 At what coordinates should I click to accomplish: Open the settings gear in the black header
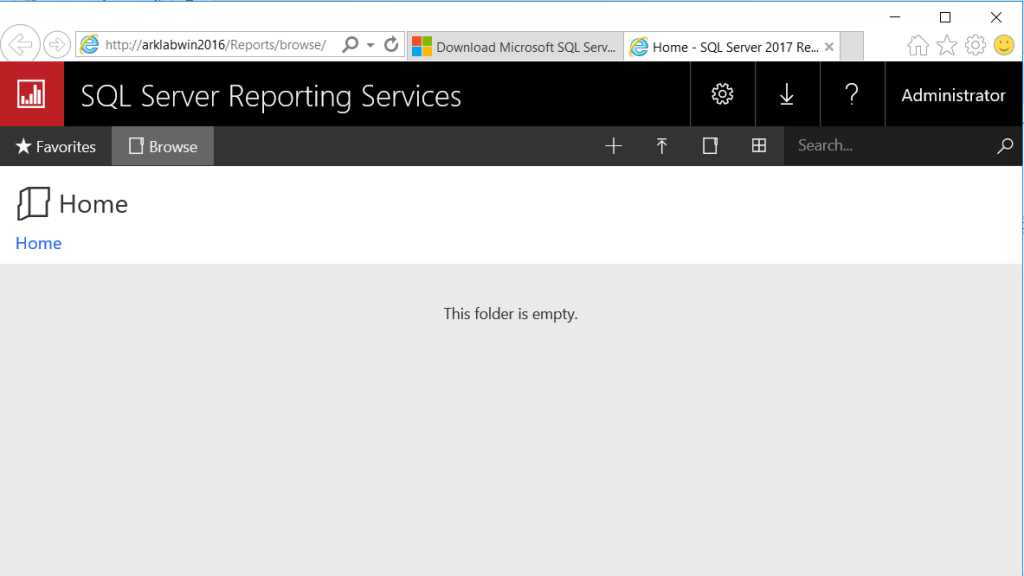pos(722,94)
